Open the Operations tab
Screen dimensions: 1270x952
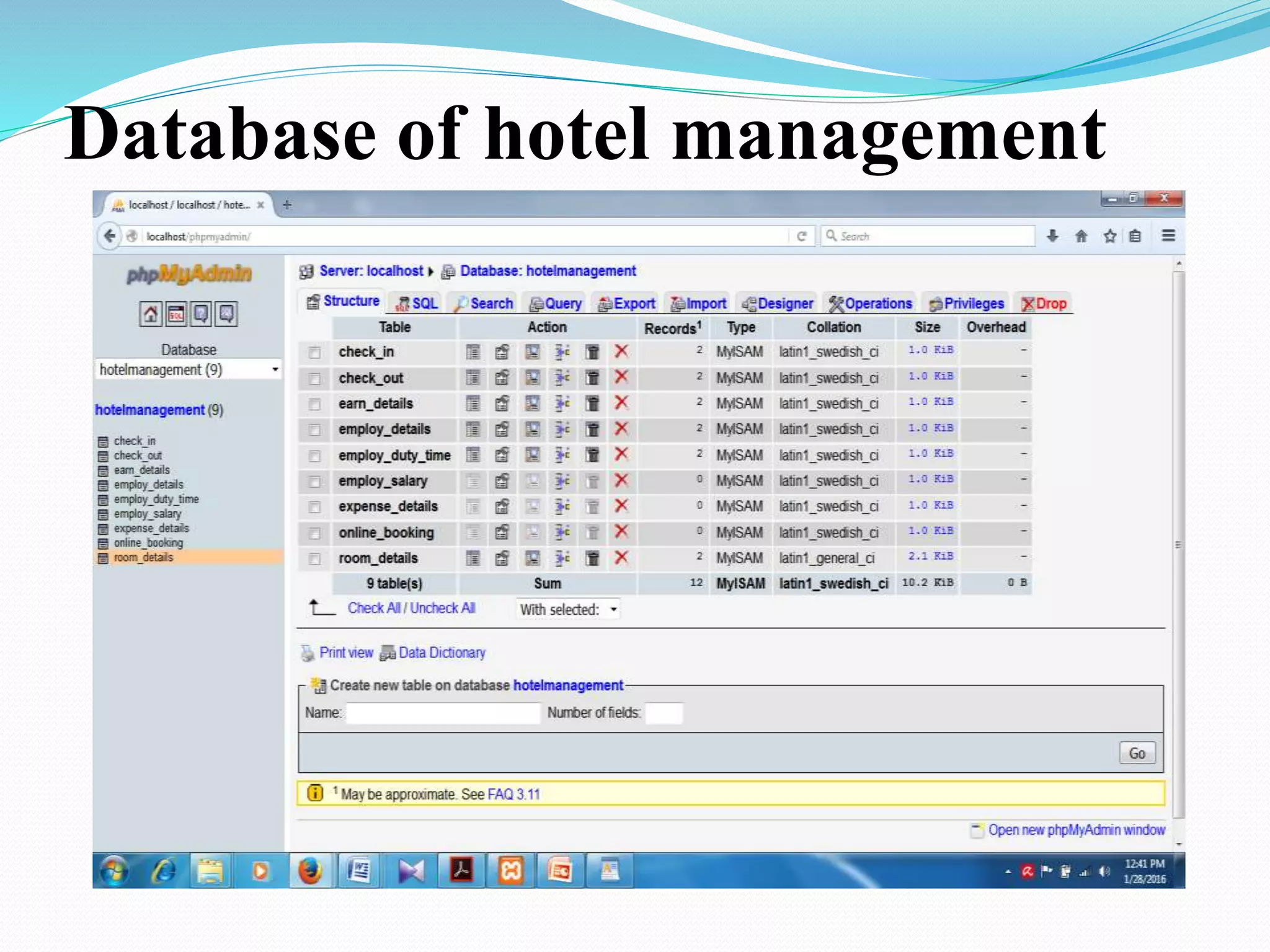[871, 303]
